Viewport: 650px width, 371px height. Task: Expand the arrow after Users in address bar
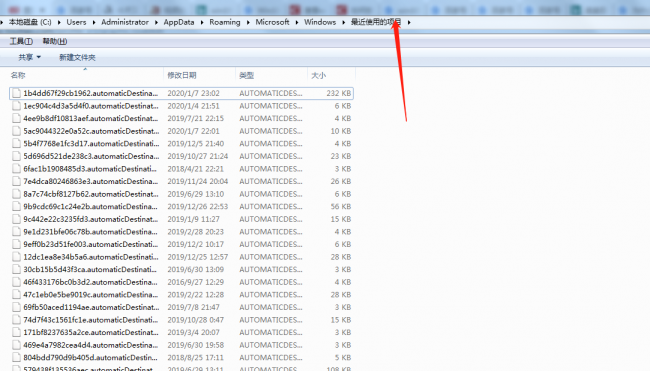(x=94, y=22)
